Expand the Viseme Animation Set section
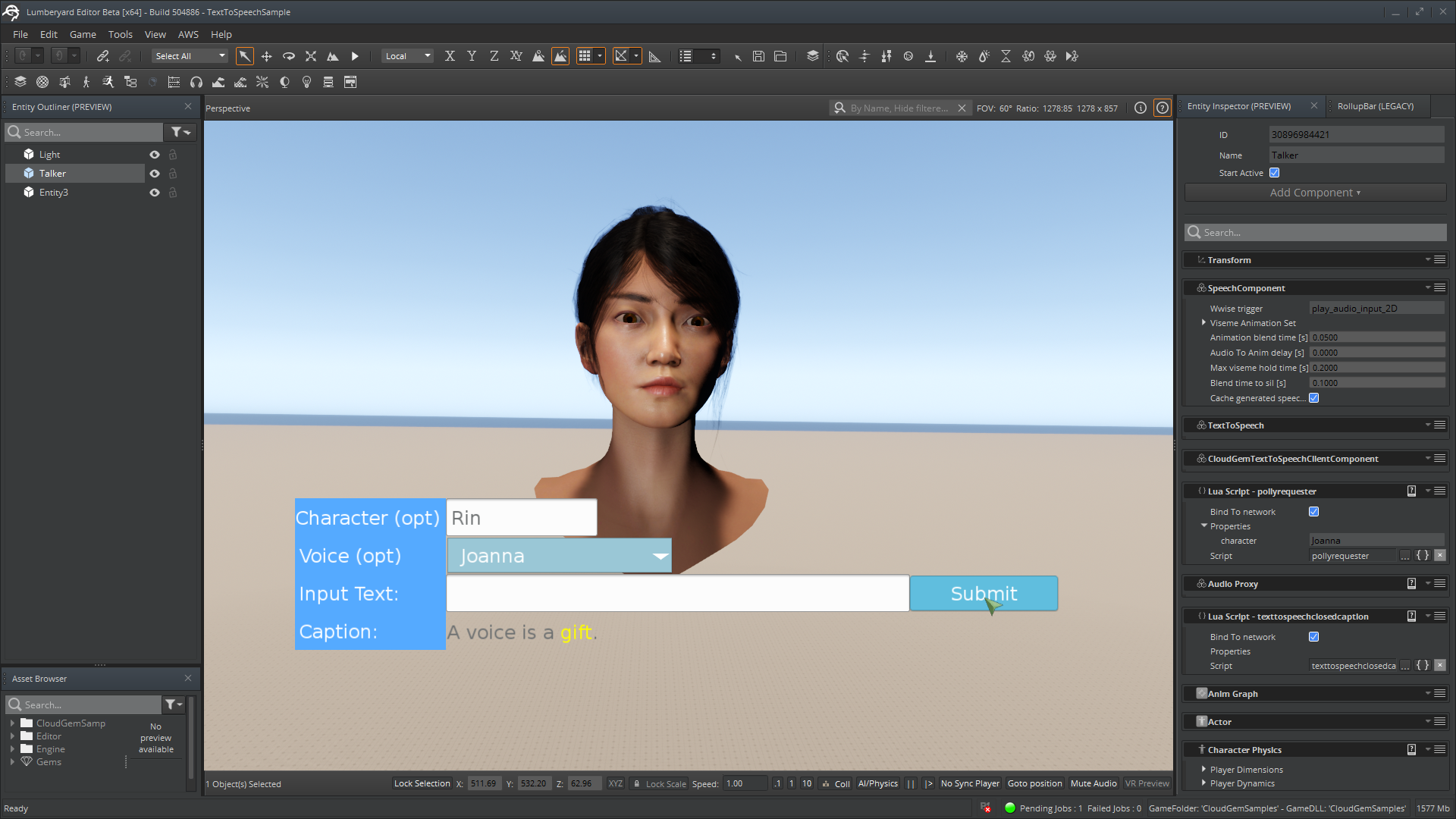Viewport: 1456px width, 819px height. point(1203,322)
